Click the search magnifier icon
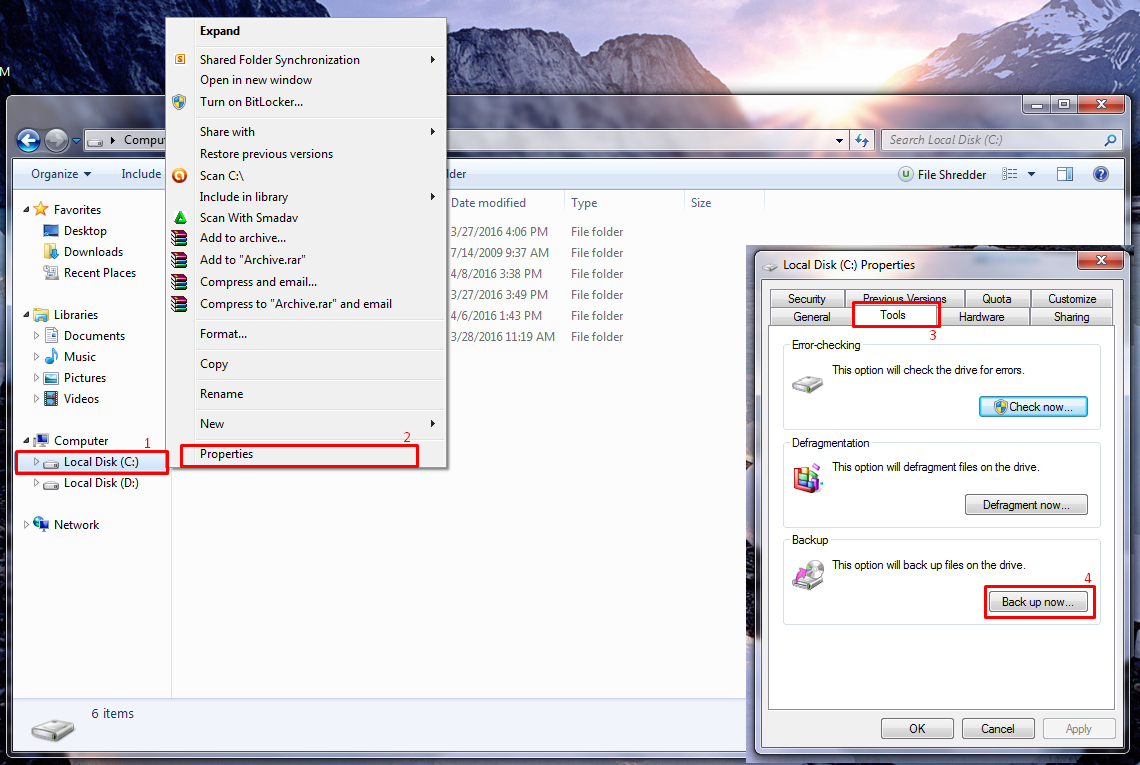The image size is (1140, 765). (1109, 140)
